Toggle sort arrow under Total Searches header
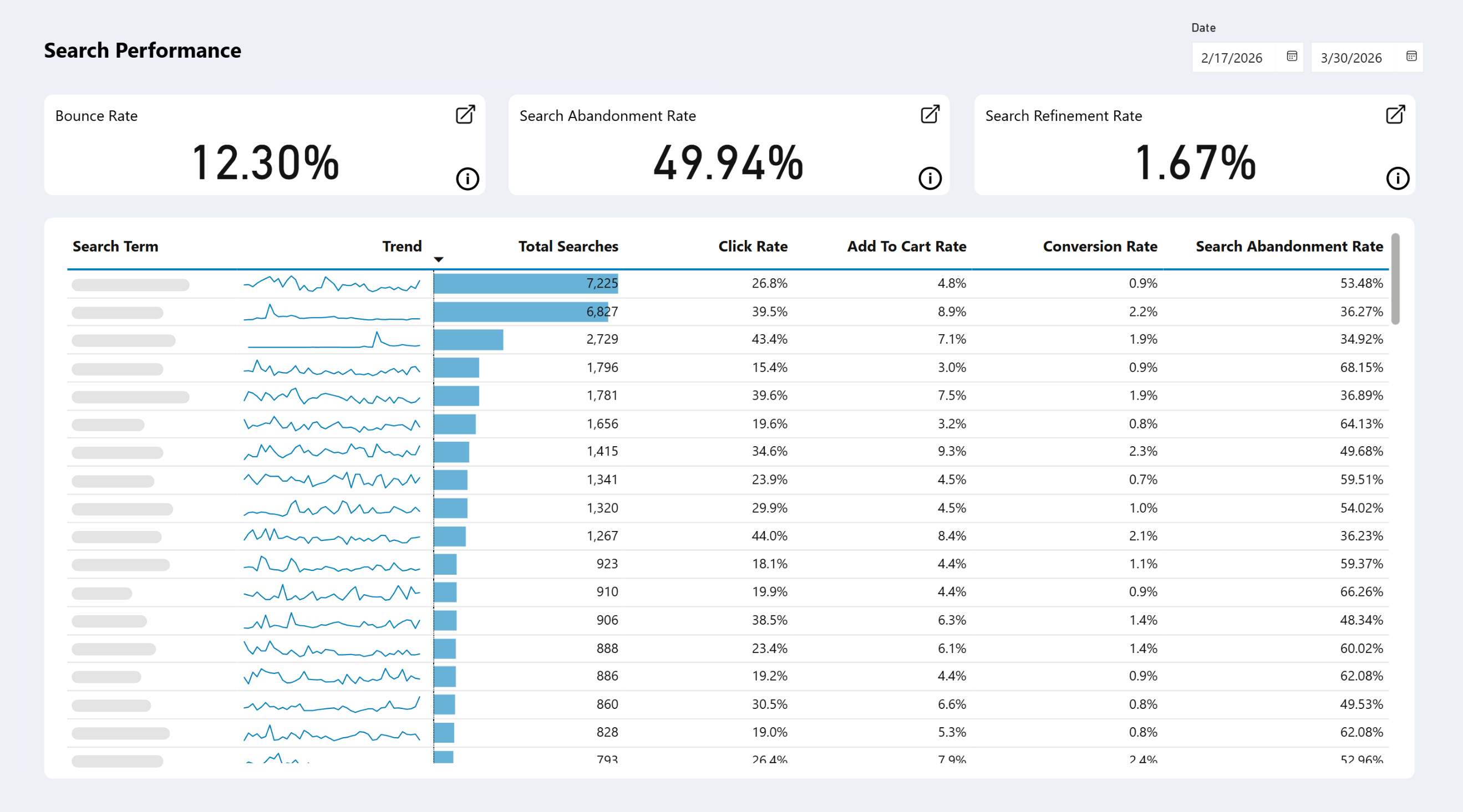 click(439, 259)
